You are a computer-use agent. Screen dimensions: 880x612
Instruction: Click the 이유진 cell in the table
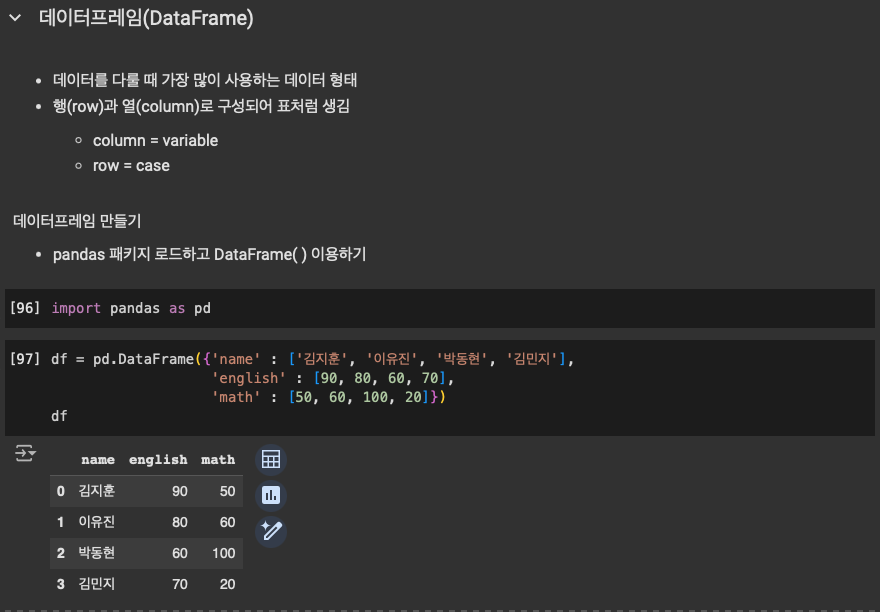pos(97,522)
